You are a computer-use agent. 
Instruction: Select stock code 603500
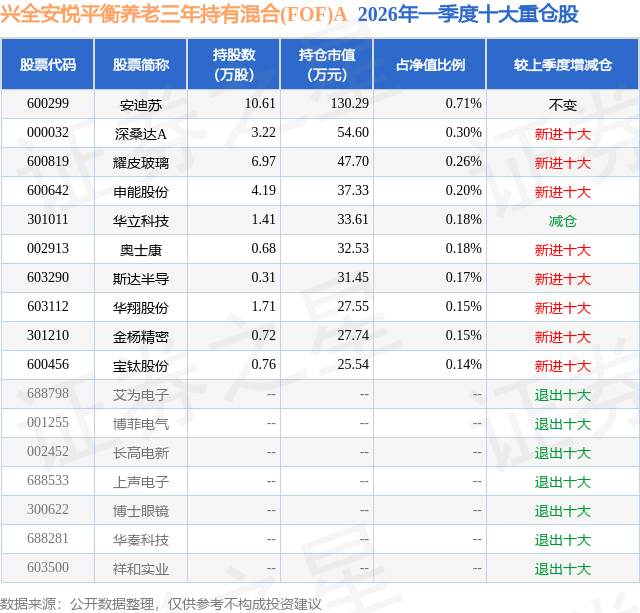[48, 567]
